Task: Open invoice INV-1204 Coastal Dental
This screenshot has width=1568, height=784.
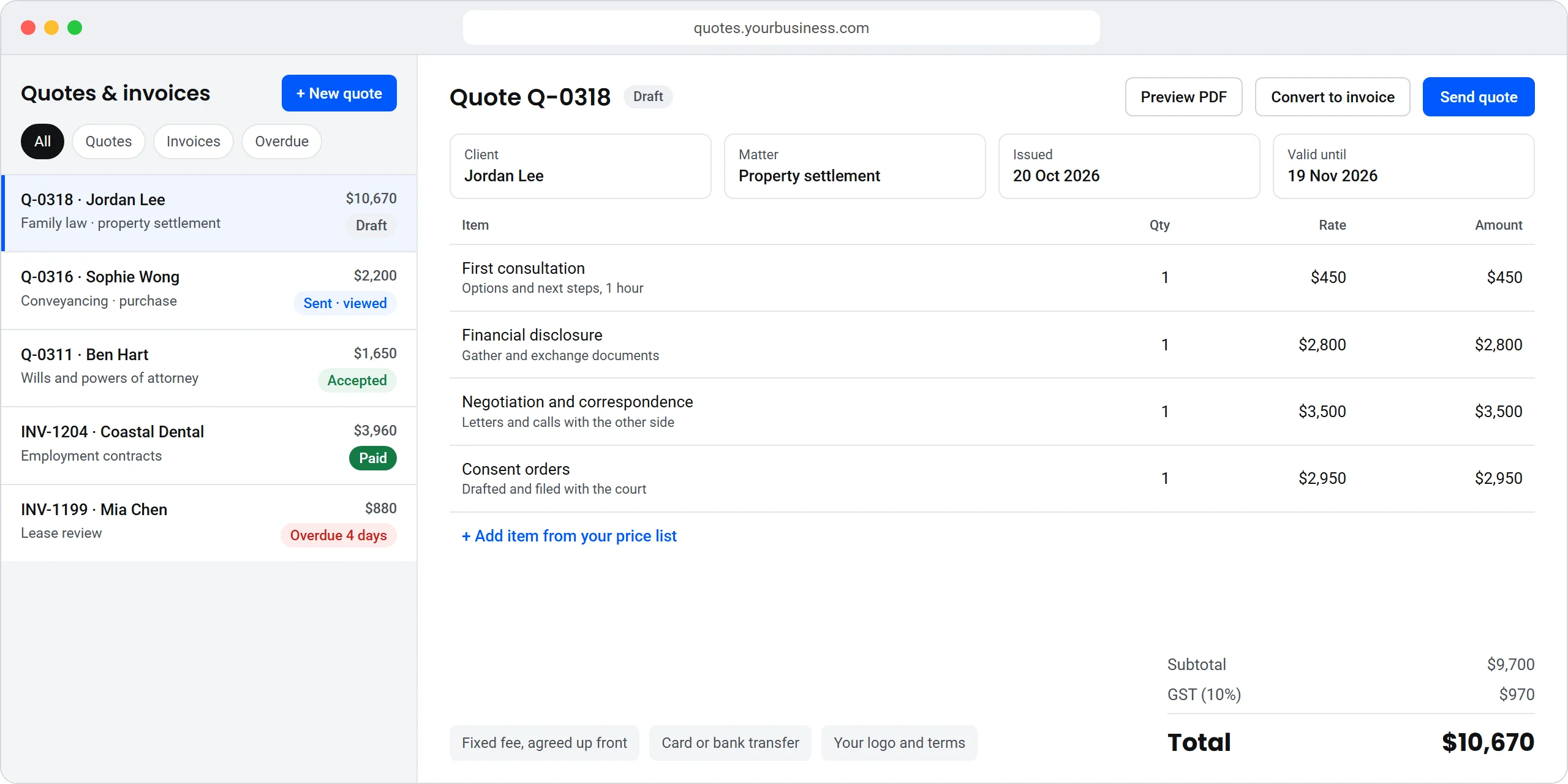Action: pos(209,446)
